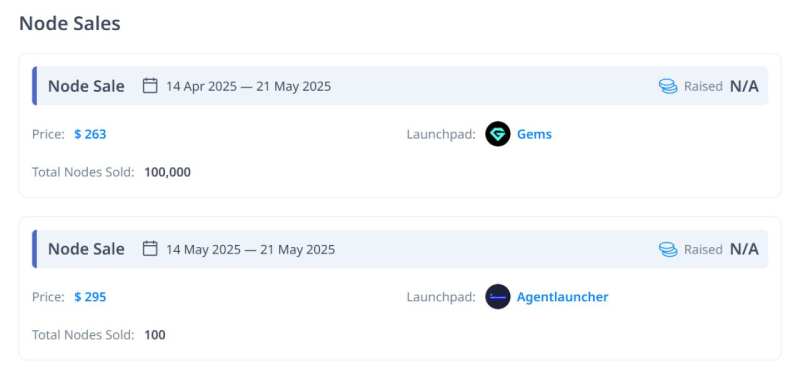The height and width of the screenshot is (372, 800).
Task: Click calendar icon beside 14 May 2025
Action: [x=149, y=249]
